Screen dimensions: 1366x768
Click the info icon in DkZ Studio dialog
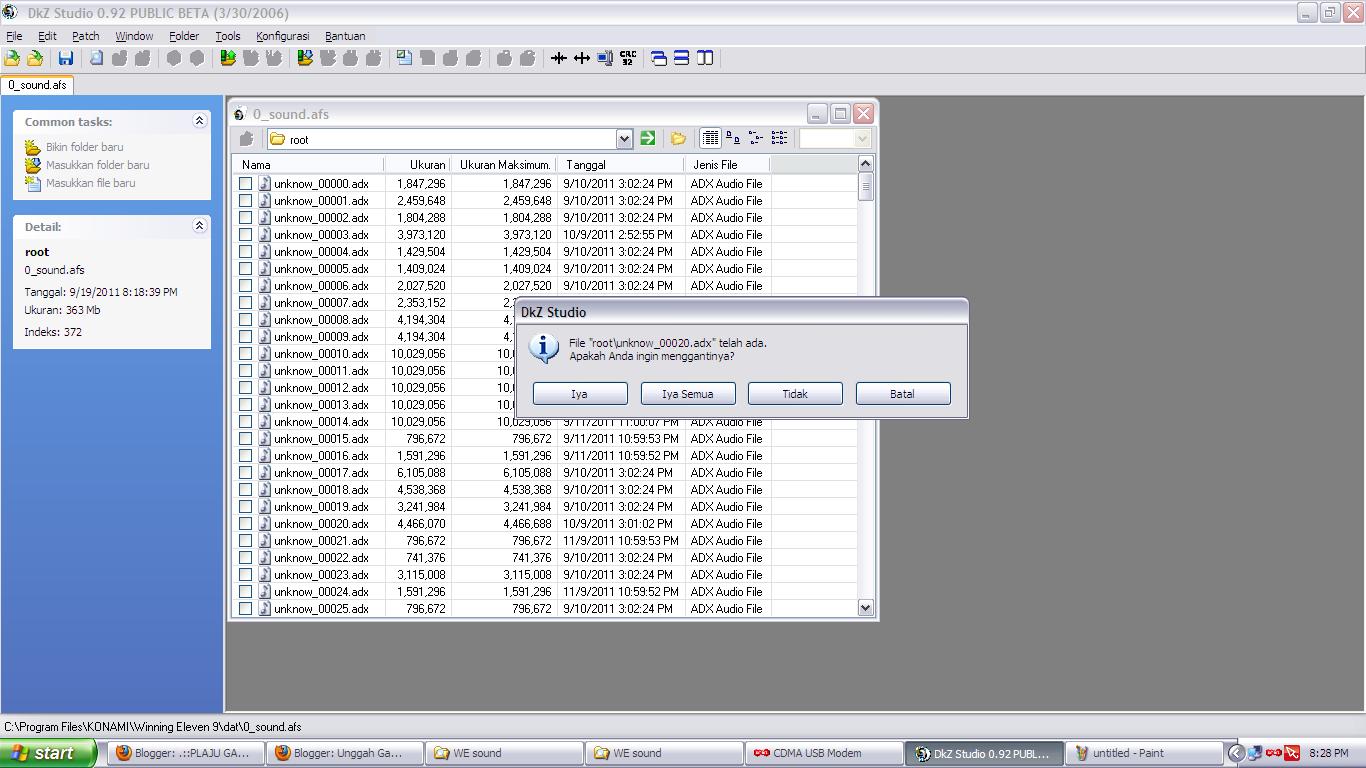[544, 348]
